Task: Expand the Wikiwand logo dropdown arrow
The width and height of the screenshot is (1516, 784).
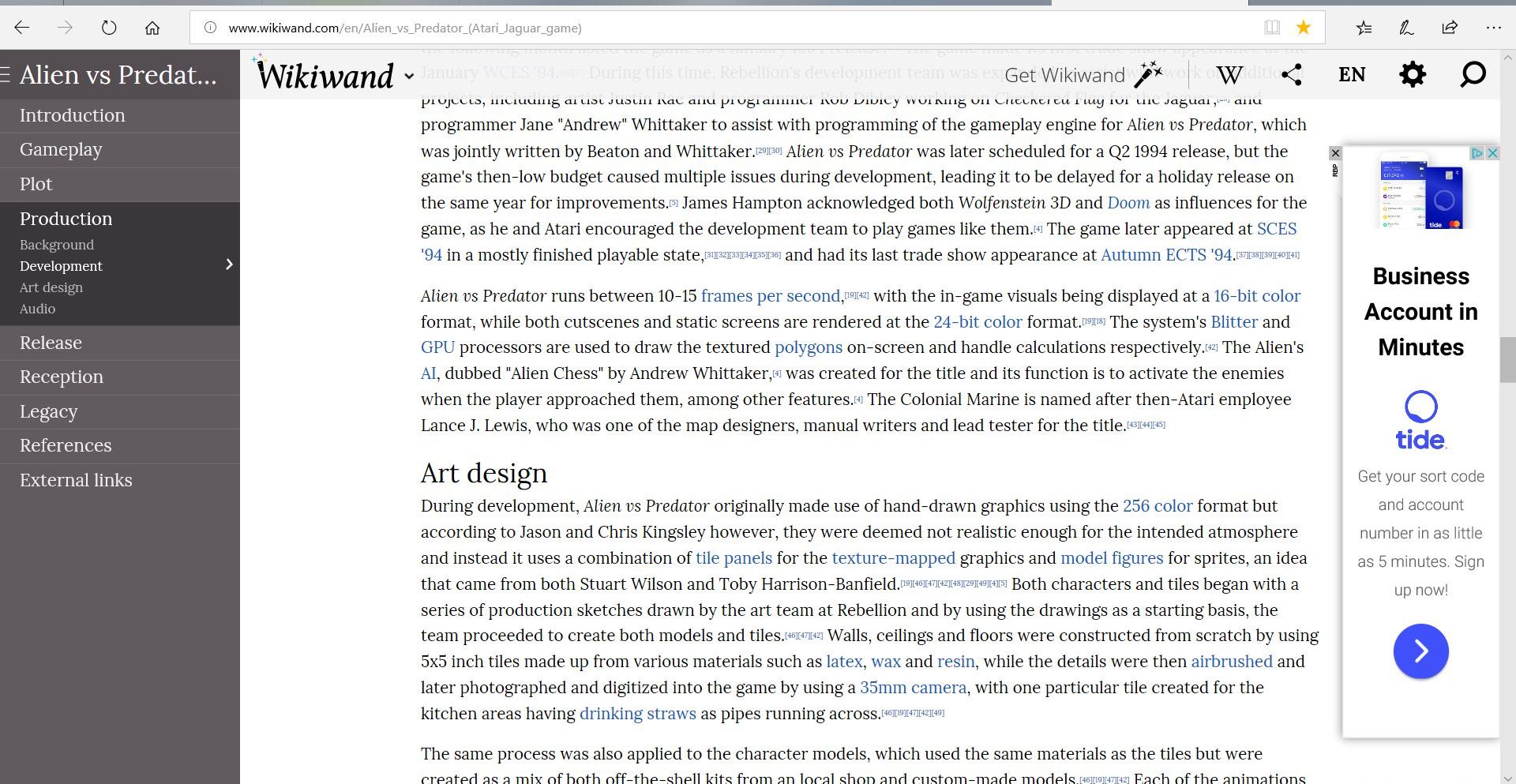Action: 409,77
